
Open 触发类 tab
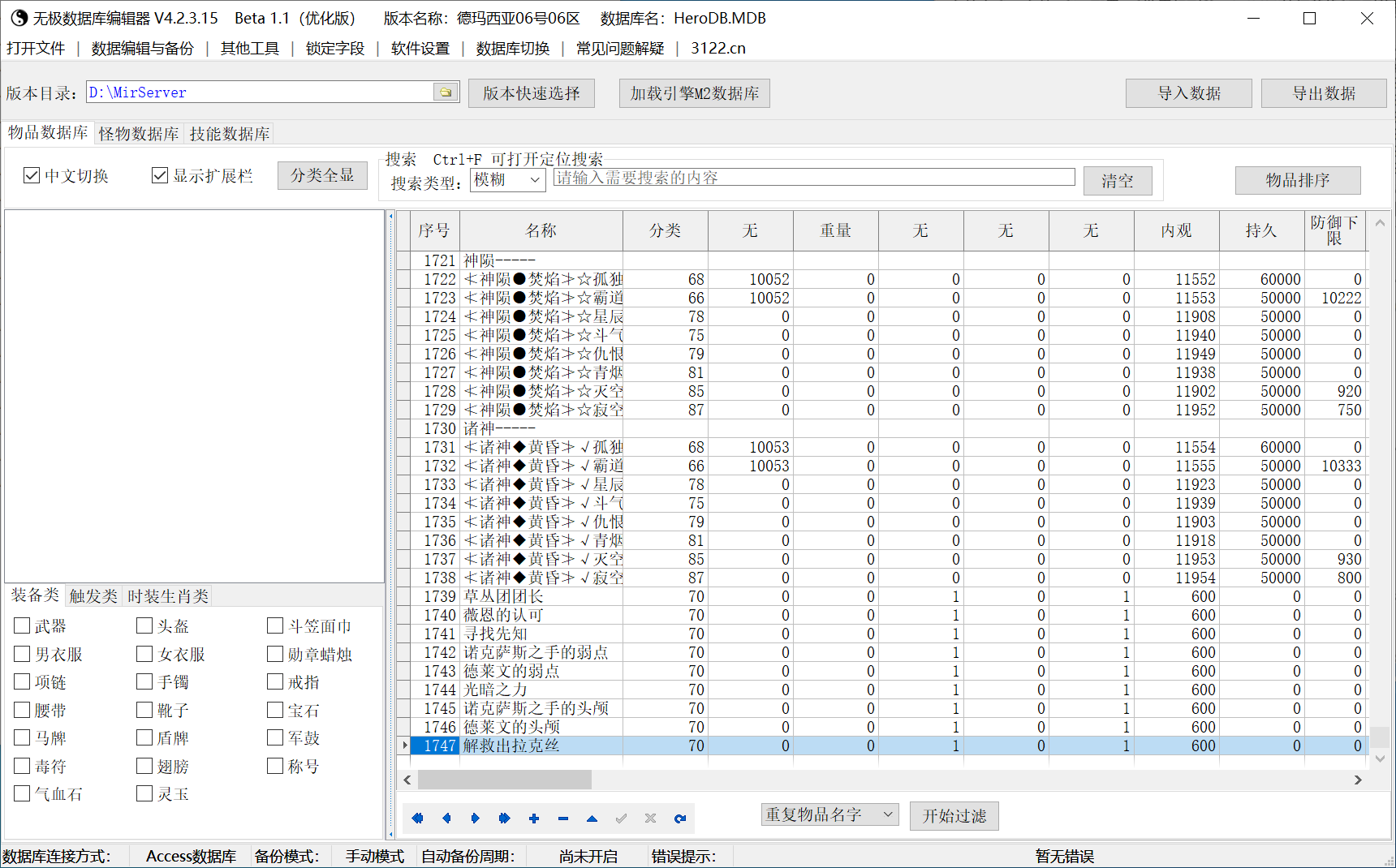[x=93, y=596]
